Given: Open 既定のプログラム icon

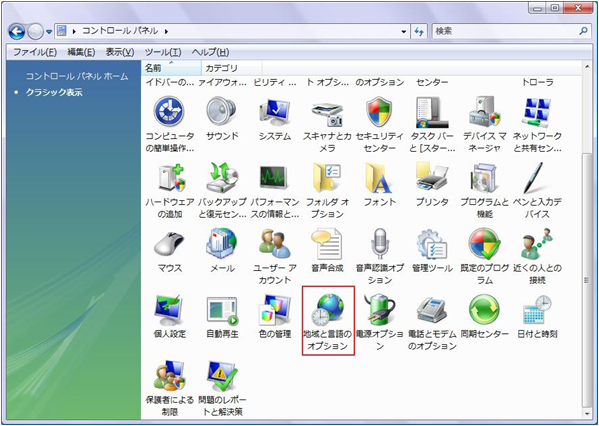Looking at the screenshot, I should (x=484, y=244).
